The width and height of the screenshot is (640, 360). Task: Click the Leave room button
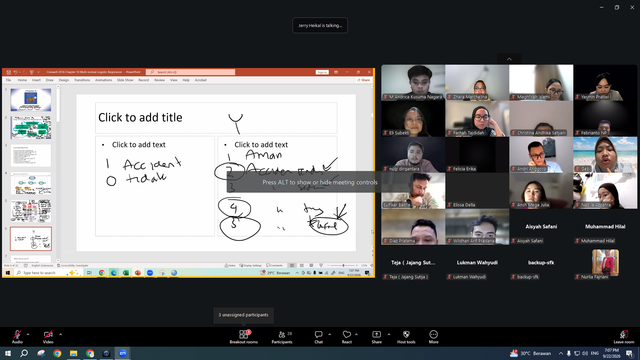click(x=624, y=337)
